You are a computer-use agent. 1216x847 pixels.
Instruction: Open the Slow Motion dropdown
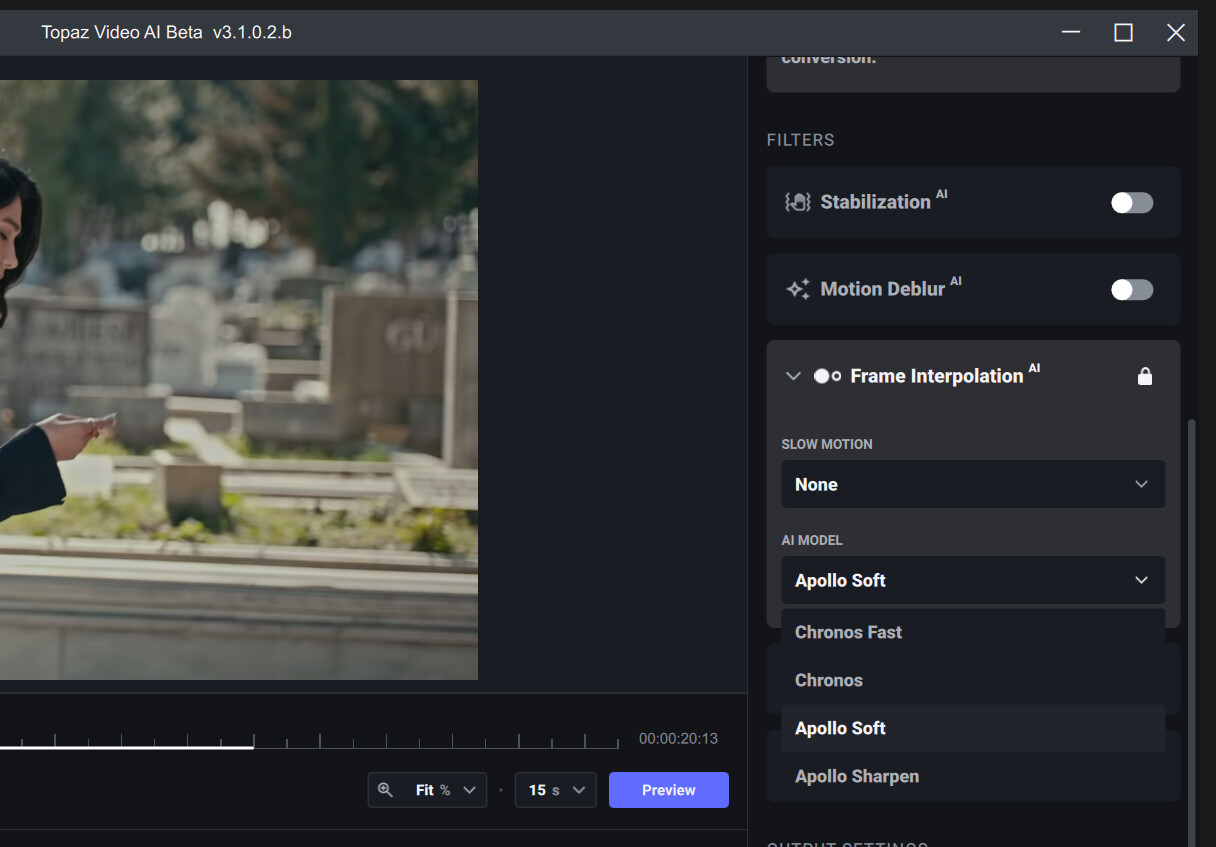point(972,484)
